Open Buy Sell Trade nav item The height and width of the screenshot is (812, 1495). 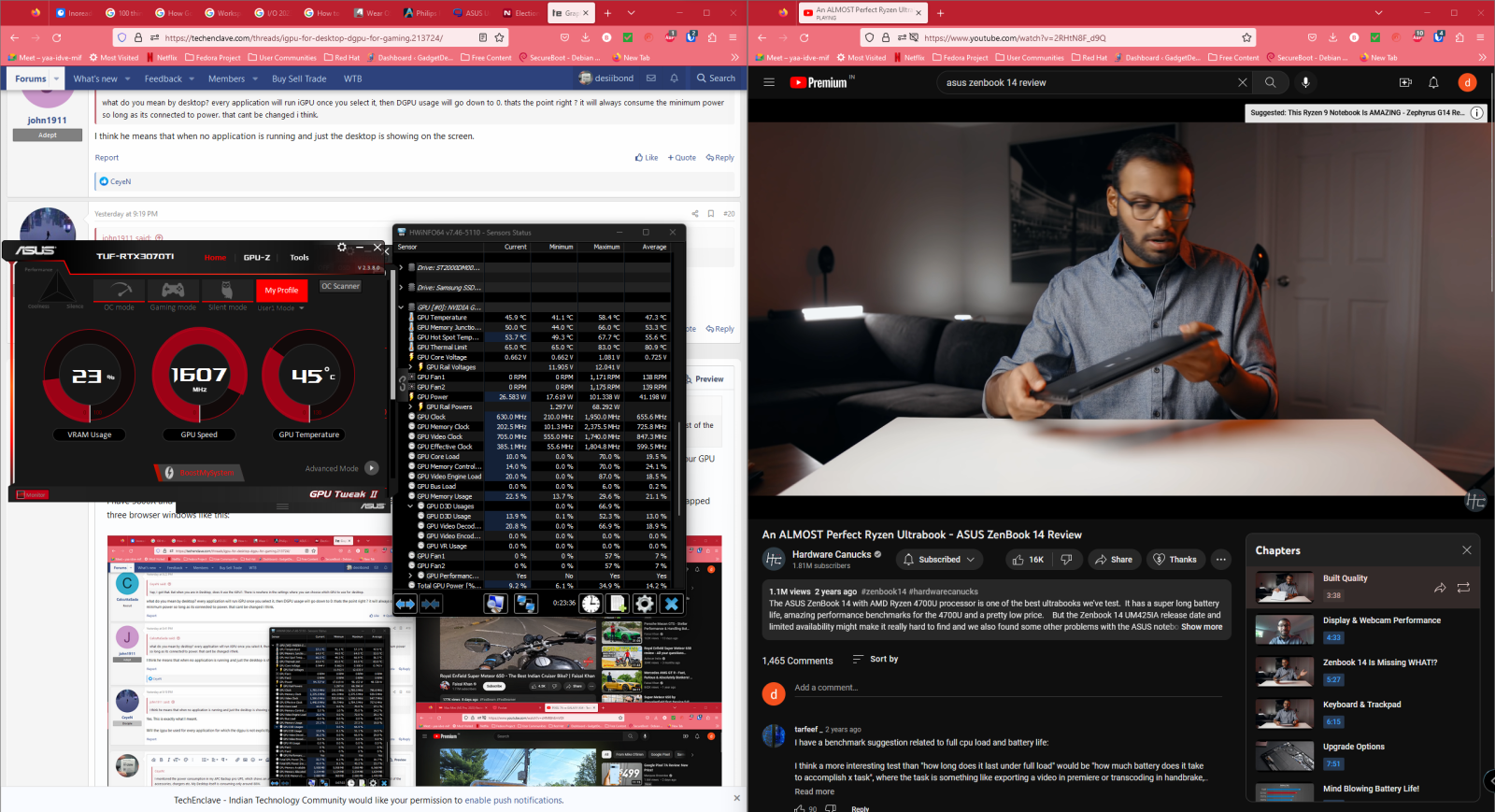click(x=299, y=78)
